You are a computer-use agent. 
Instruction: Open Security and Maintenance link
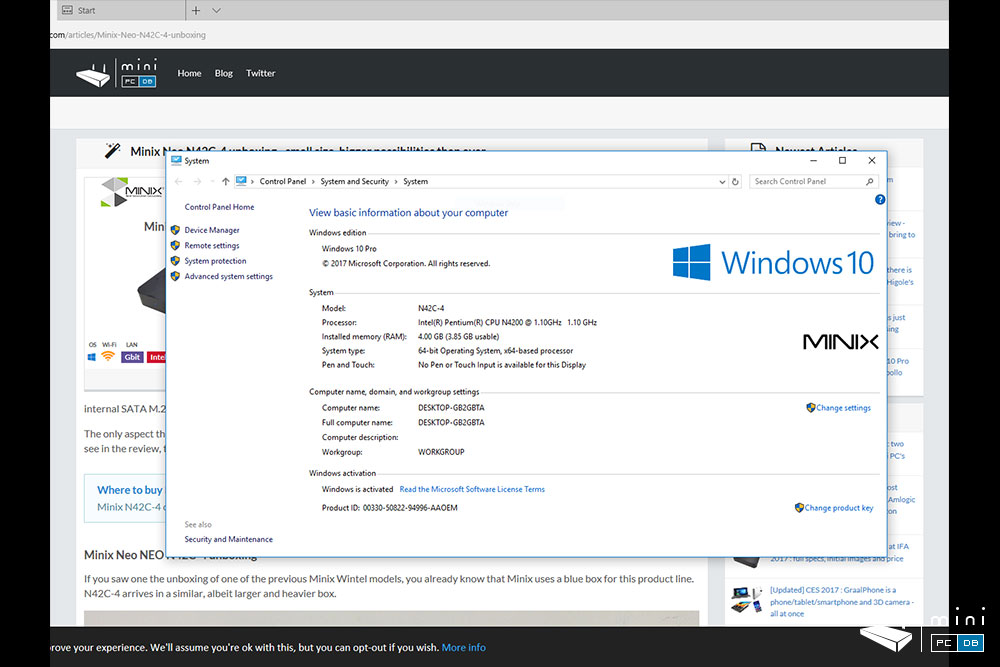click(228, 539)
